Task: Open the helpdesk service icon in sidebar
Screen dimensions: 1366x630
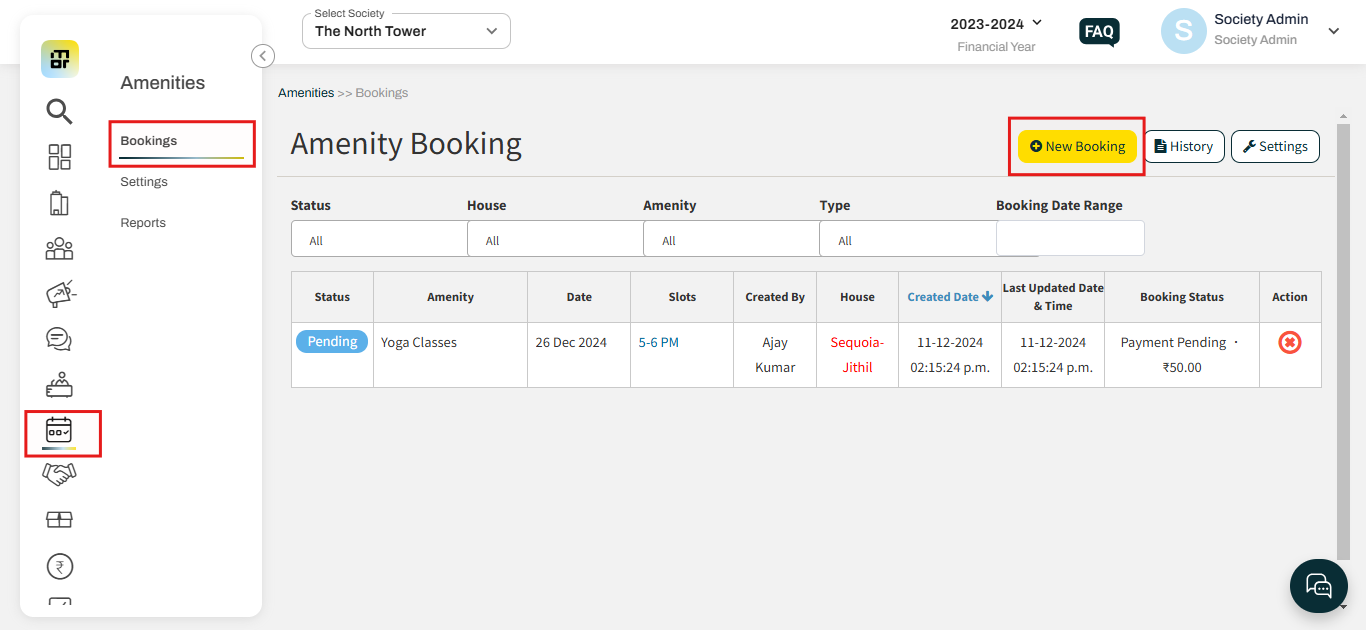Action: point(60,385)
